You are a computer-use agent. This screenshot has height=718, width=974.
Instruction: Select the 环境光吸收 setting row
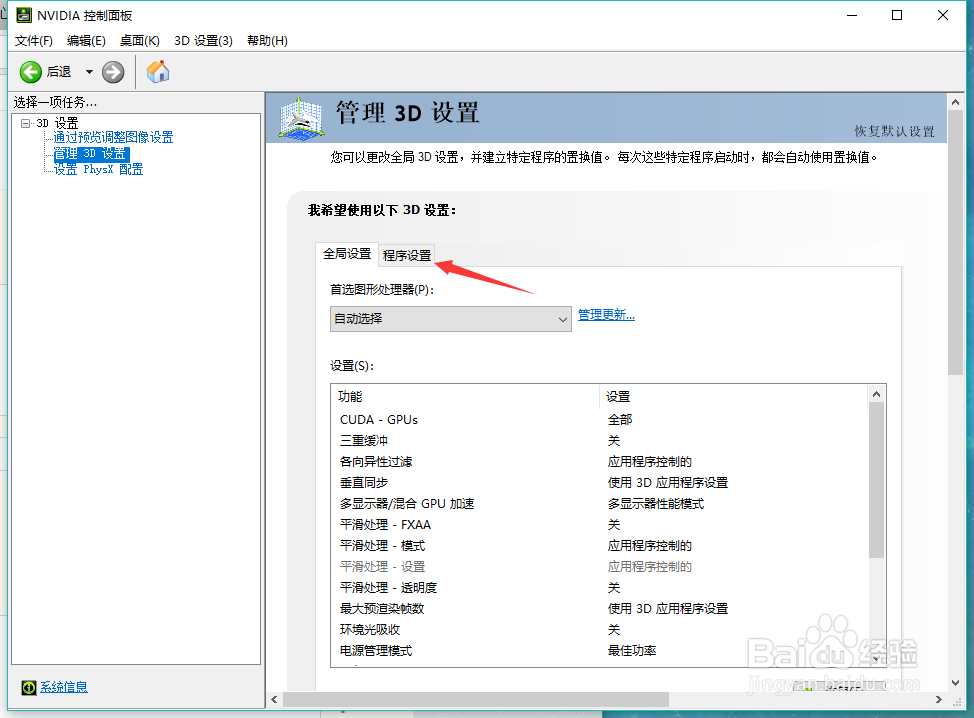[601, 630]
